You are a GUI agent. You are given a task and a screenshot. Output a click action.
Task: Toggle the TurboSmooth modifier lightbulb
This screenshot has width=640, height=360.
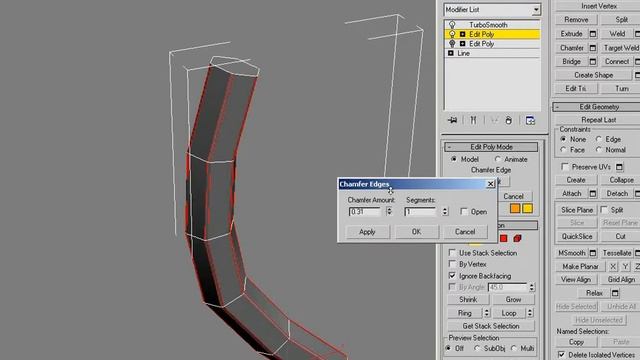(x=452, y=25)
